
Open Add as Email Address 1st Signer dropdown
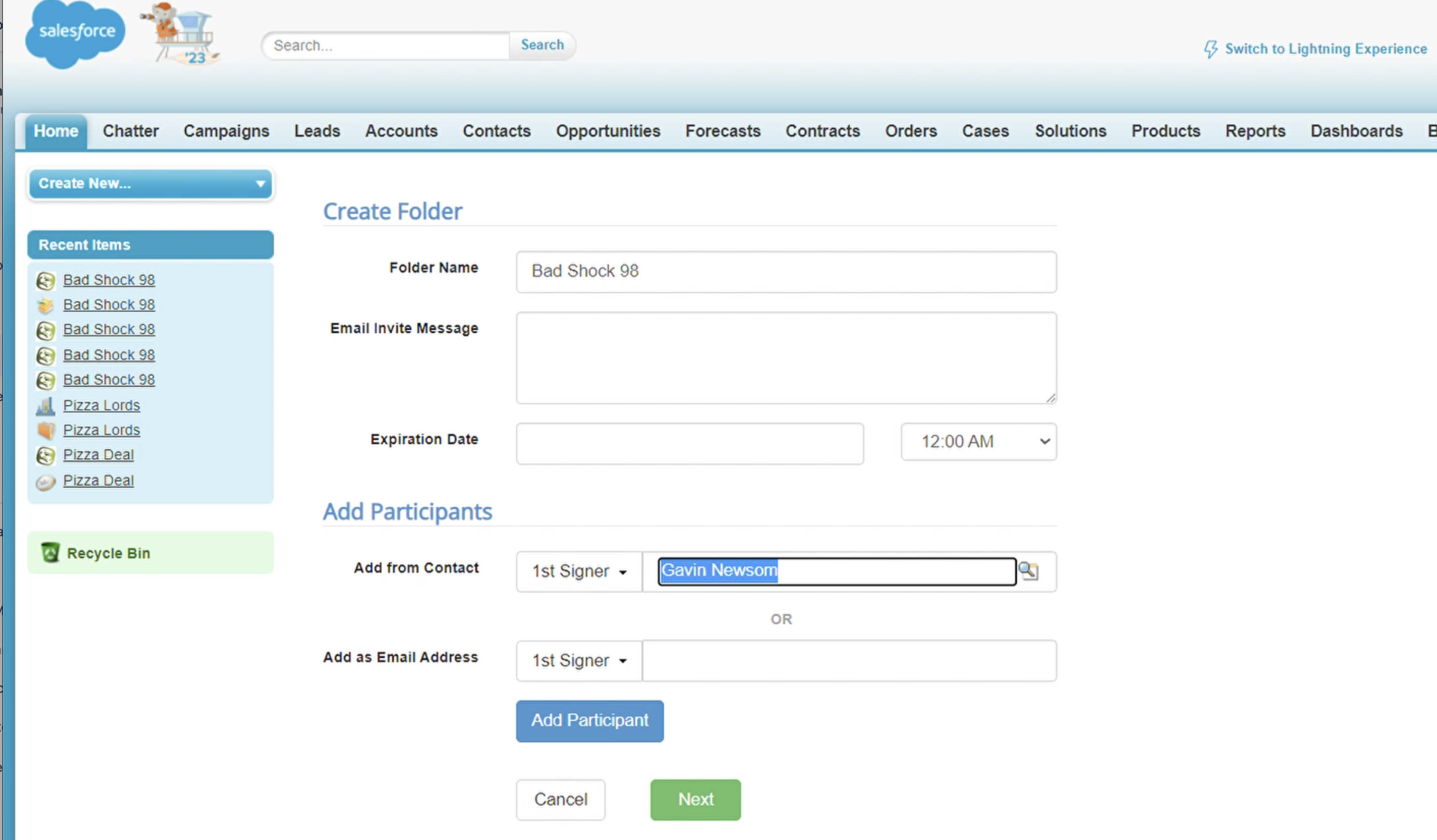click(579, 661)
